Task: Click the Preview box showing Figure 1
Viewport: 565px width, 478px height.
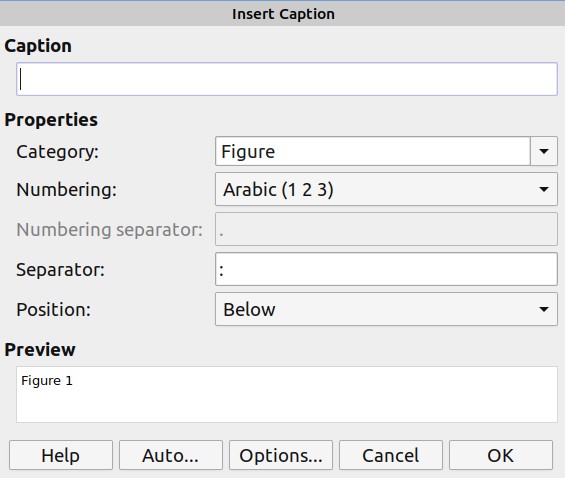Action: coord(287,394)
